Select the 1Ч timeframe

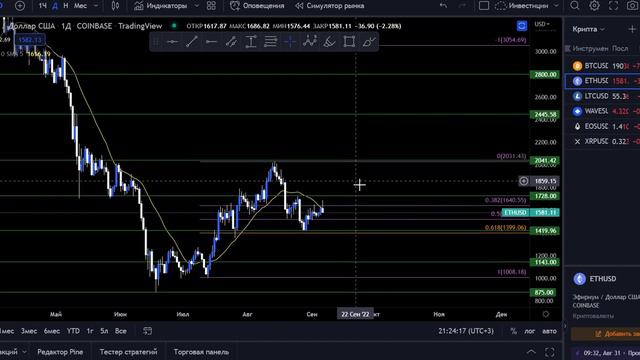click(42, 6)
